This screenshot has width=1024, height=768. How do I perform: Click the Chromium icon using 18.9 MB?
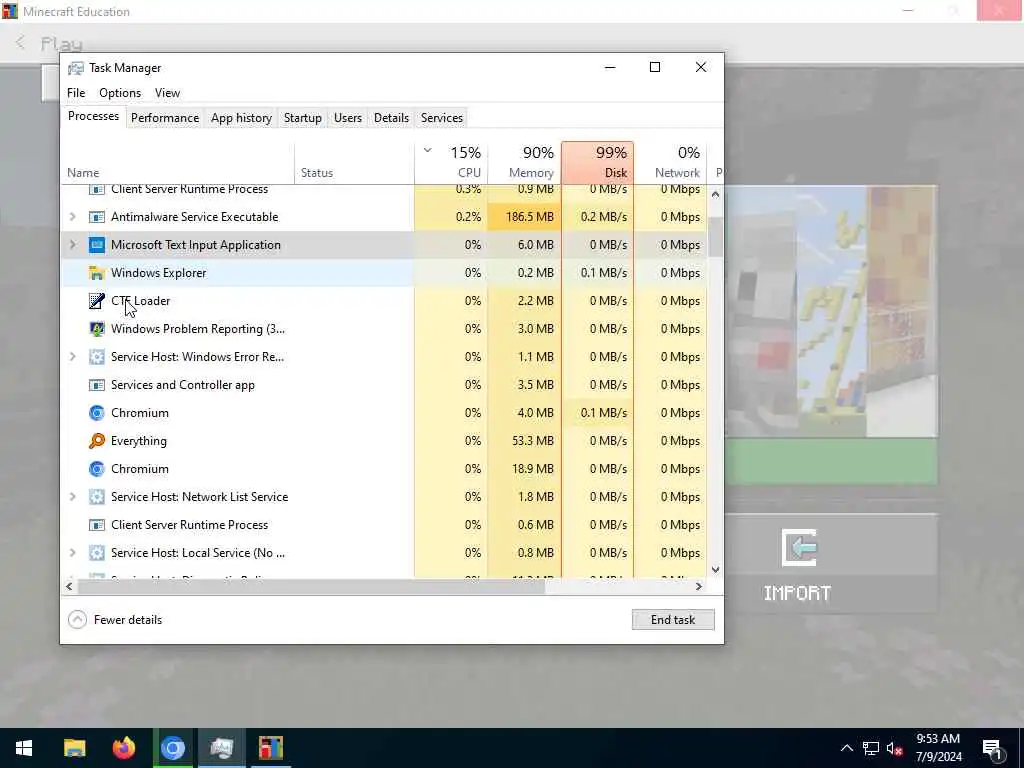tap(97, 469)
